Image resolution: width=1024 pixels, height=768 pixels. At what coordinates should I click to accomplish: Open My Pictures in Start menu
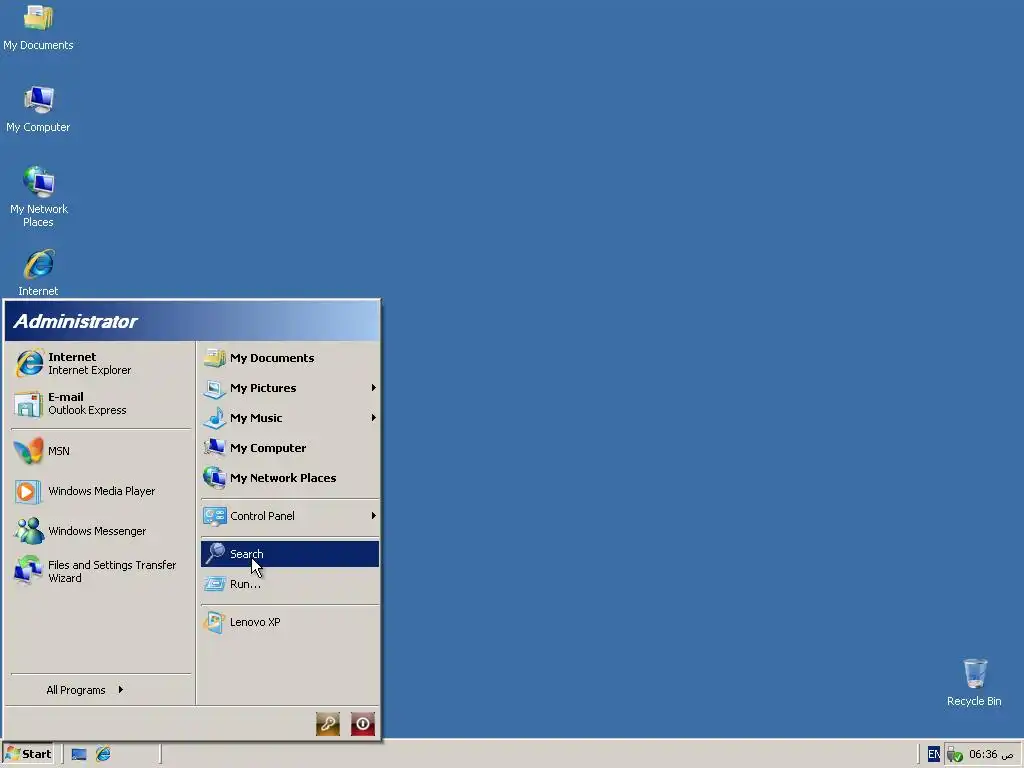click(x=289, y=388)
